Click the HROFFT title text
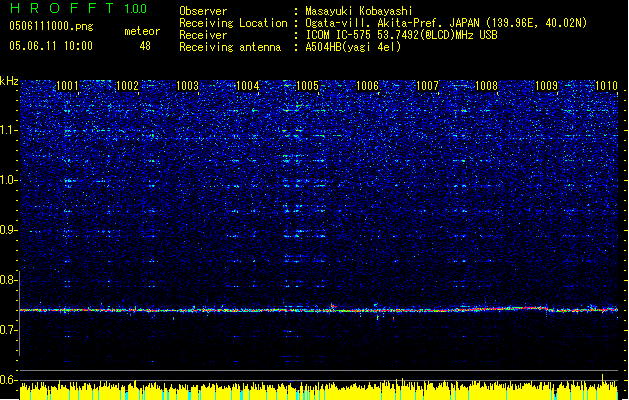This screenshot has height=400, width=629. pyautogui.click(x=62, y=8)
